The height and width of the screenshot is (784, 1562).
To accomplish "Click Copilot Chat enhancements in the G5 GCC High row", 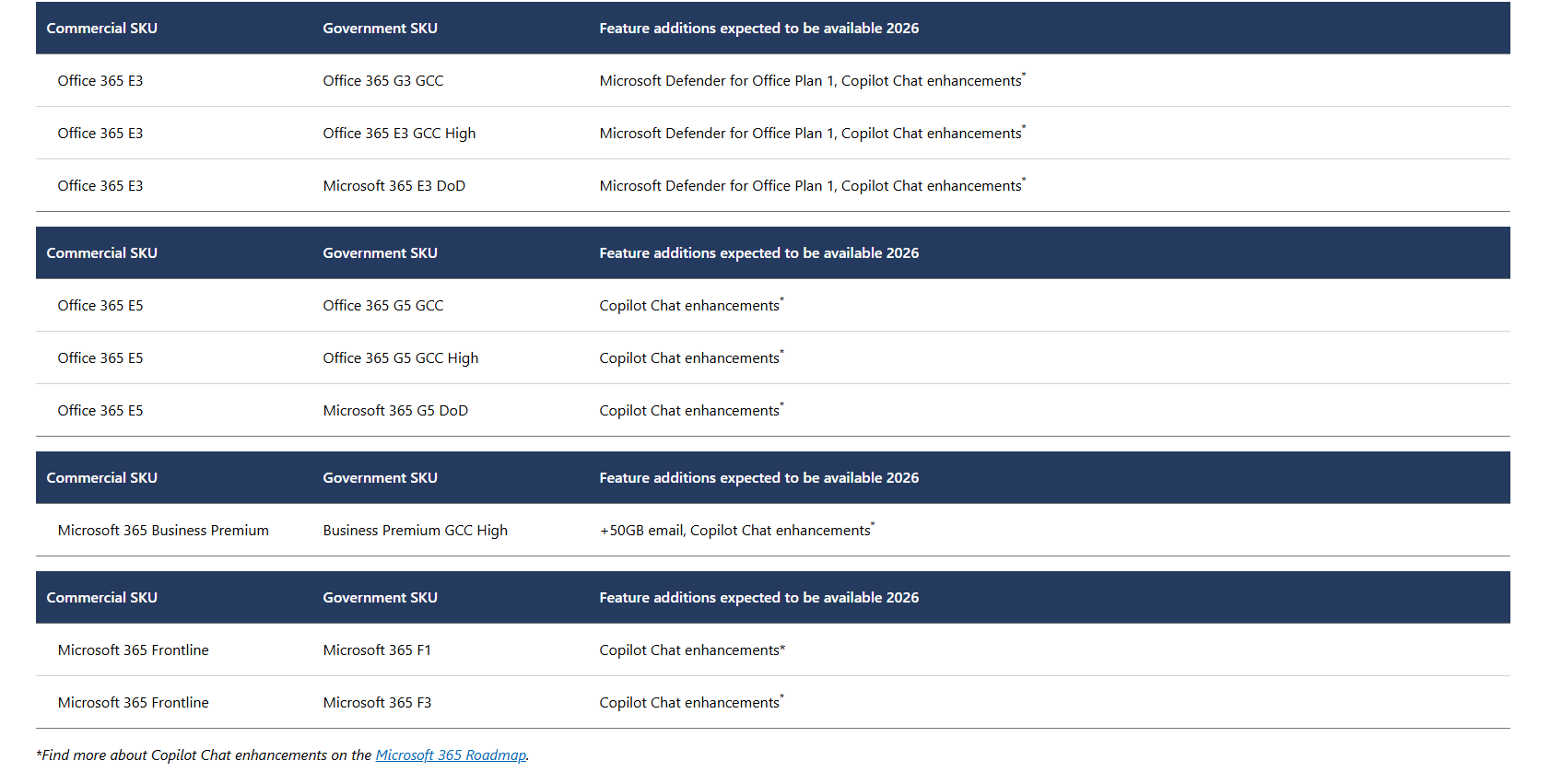I will pyautogui.click(x=691, y=358).
